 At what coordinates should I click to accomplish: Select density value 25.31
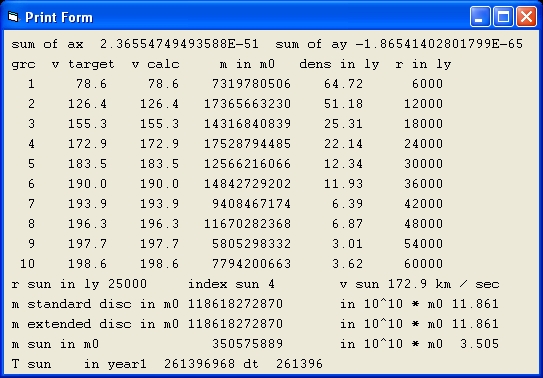344,124
